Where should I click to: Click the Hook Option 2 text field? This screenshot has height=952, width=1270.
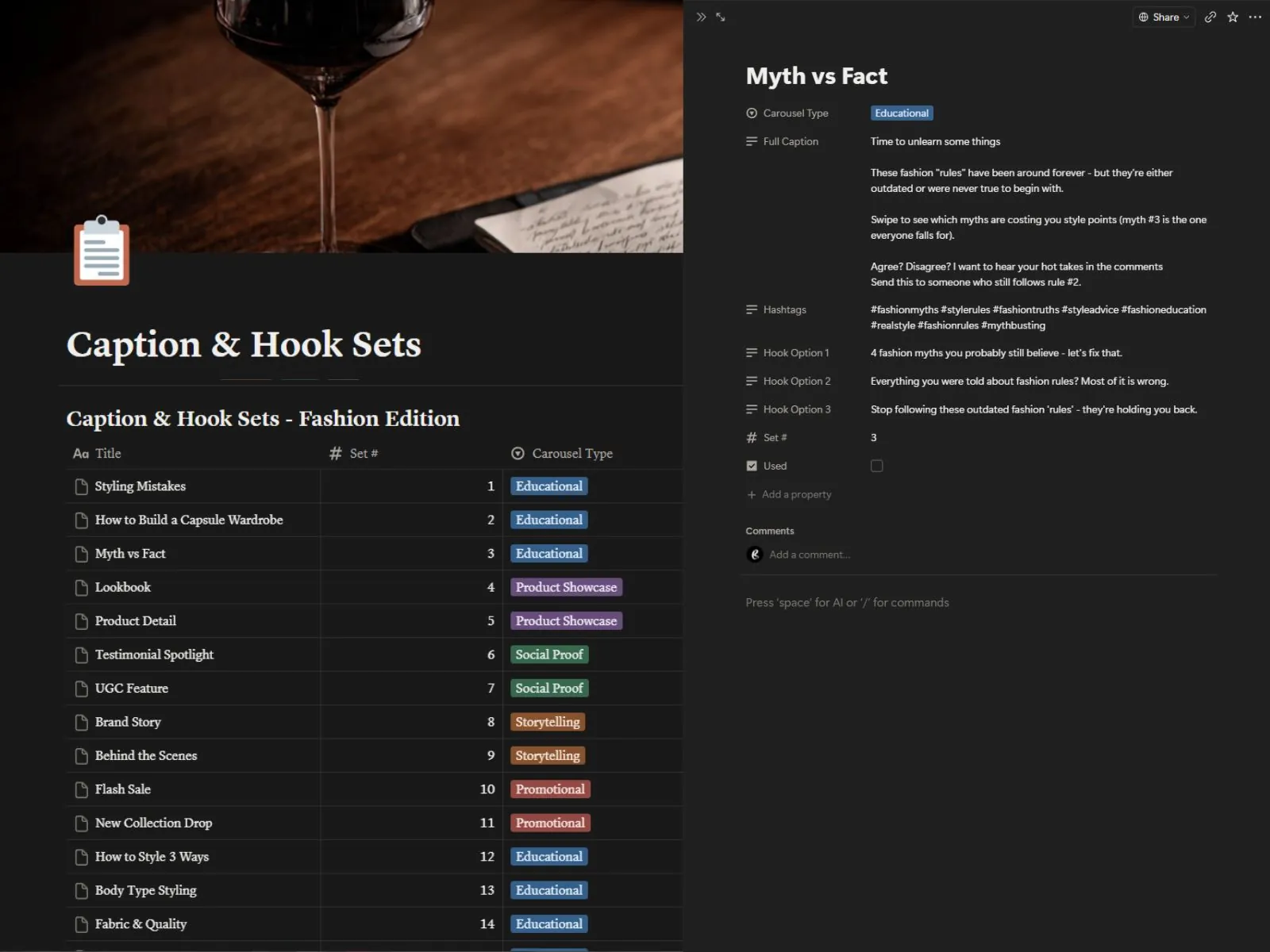[1019, 381]
